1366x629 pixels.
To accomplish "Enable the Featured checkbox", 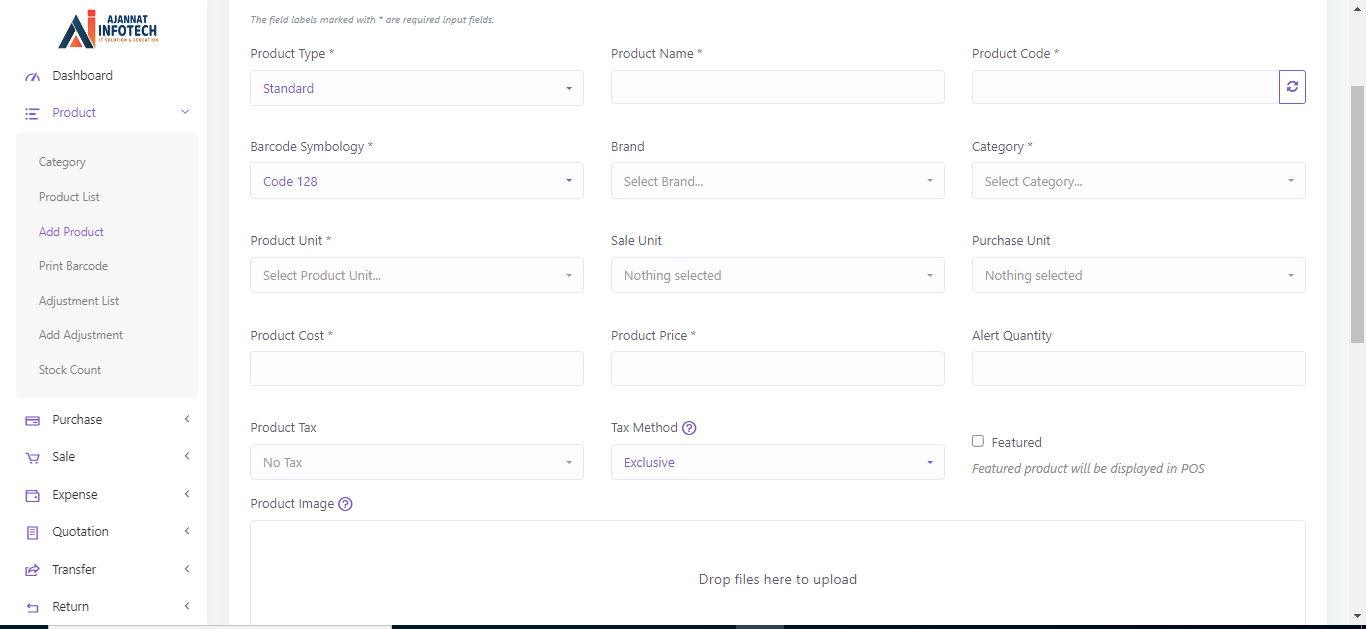I will pos(978,441).
